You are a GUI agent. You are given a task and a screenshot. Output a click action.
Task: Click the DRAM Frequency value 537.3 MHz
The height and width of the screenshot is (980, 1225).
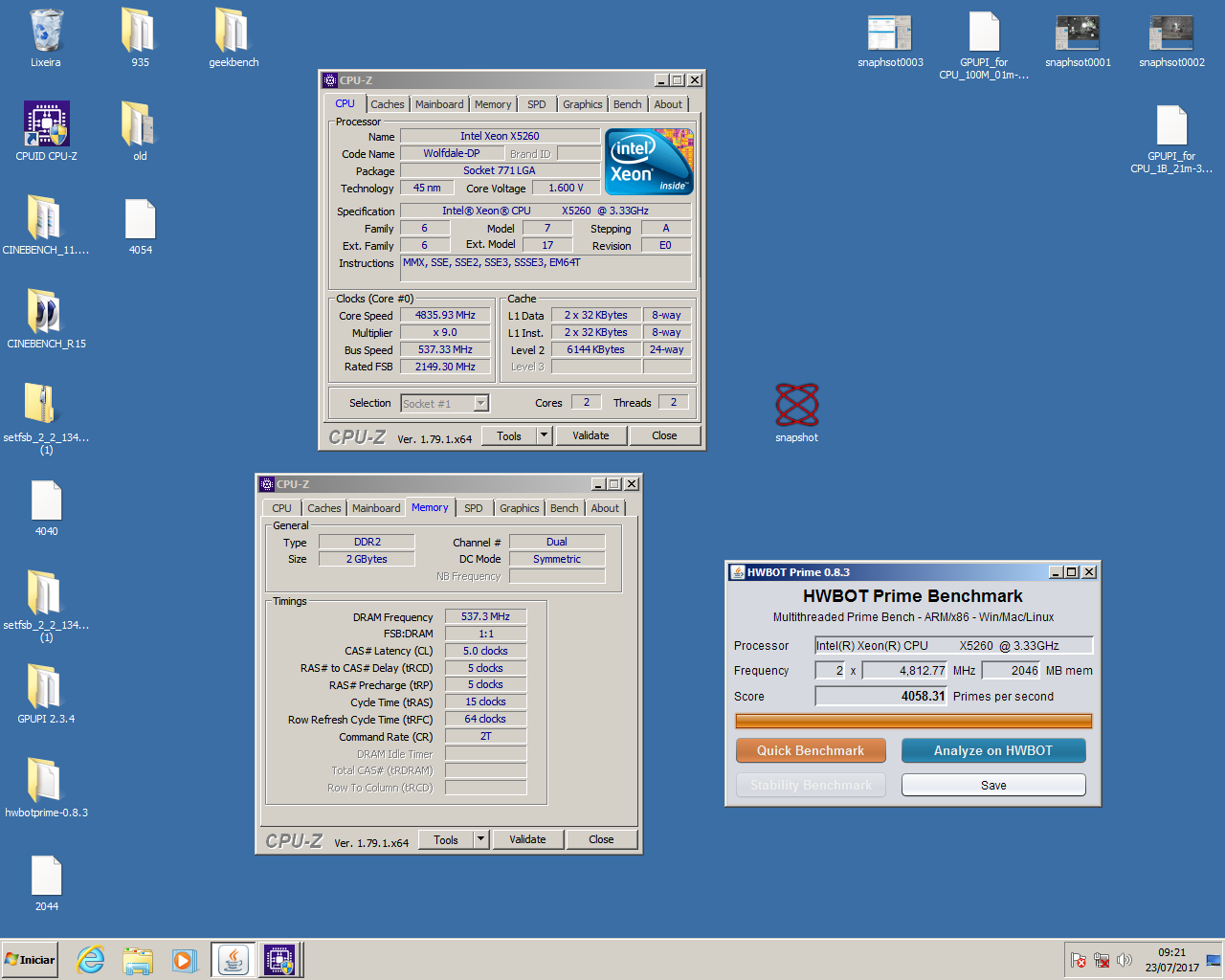(x=485, y=616)
